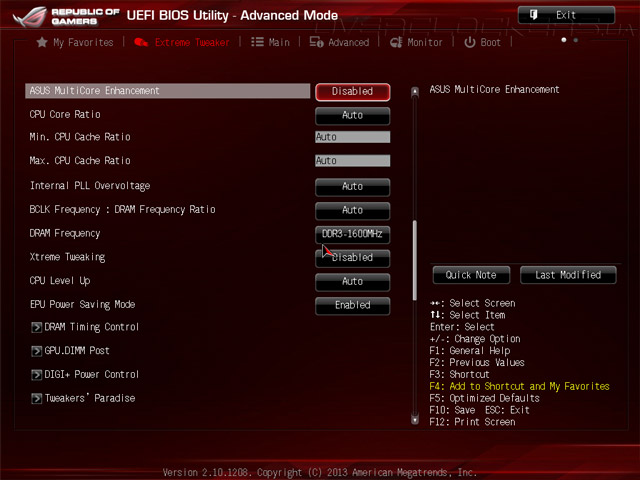Viewport: 640px width, 480px height.
Task: Click F3: Shortcut hint text
Action: coord(460,375)
